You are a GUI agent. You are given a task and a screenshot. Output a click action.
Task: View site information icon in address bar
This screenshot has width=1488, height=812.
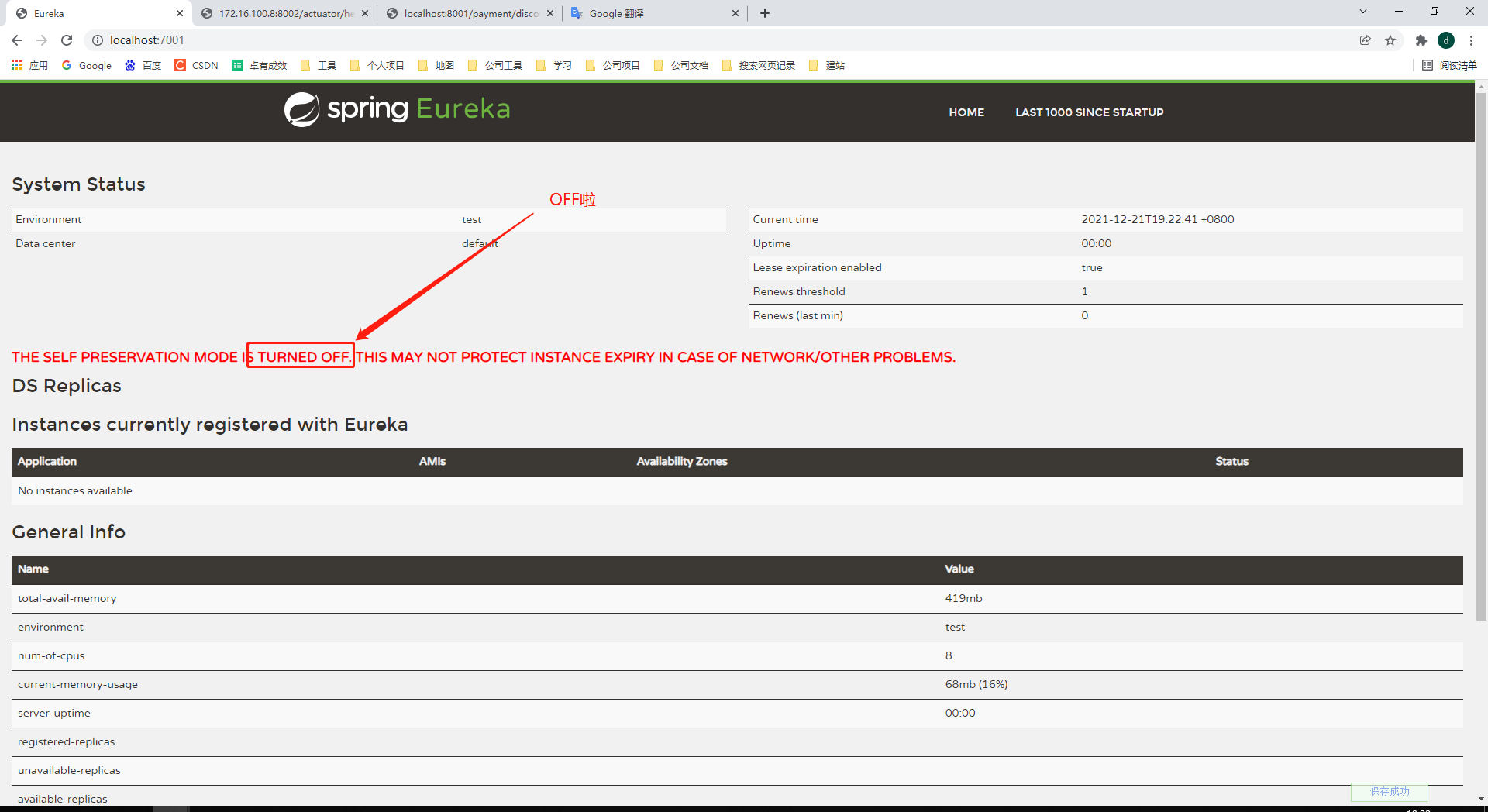[98, 40]
